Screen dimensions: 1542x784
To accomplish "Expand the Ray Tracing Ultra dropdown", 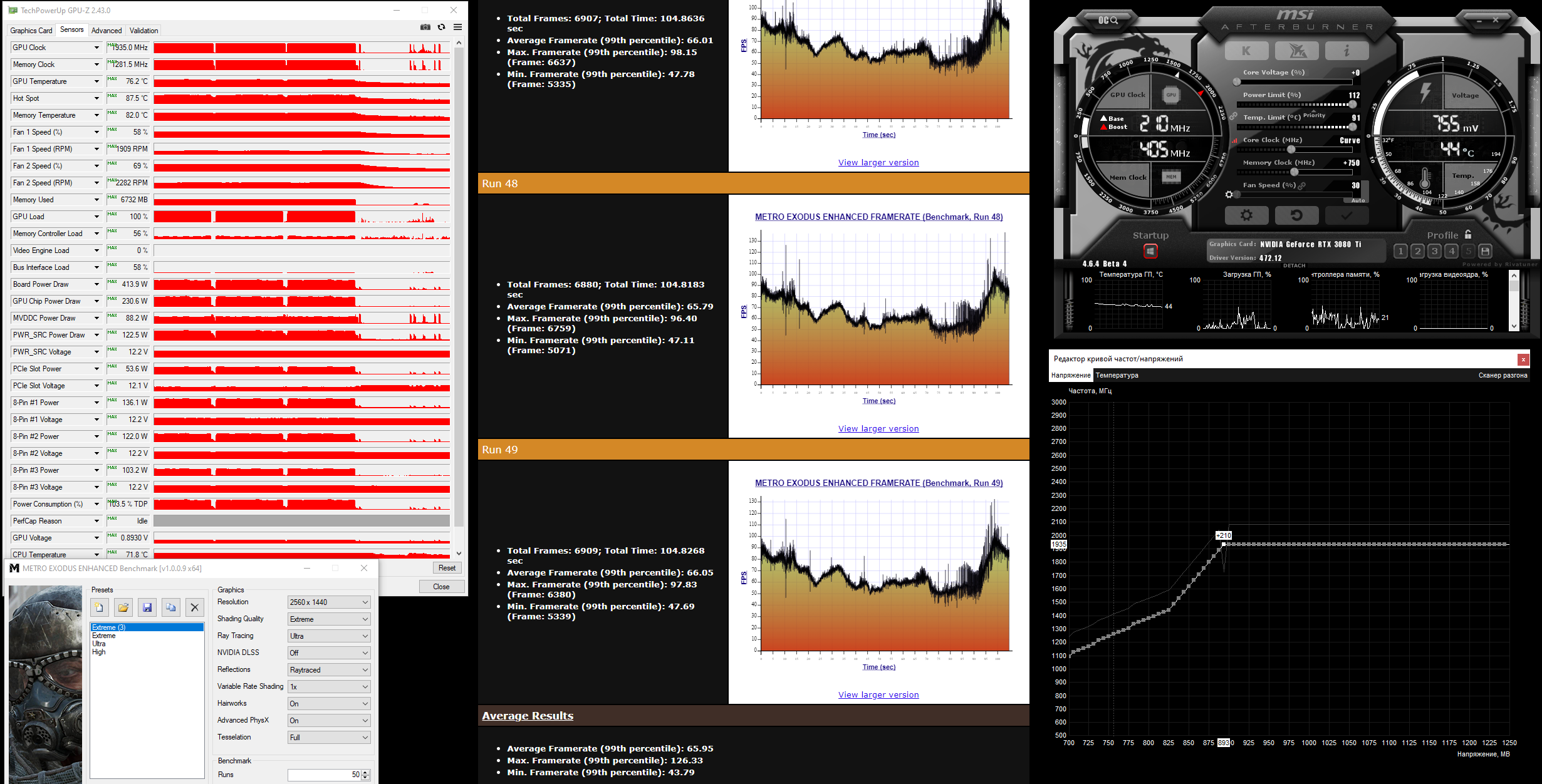I will point(329,636).
